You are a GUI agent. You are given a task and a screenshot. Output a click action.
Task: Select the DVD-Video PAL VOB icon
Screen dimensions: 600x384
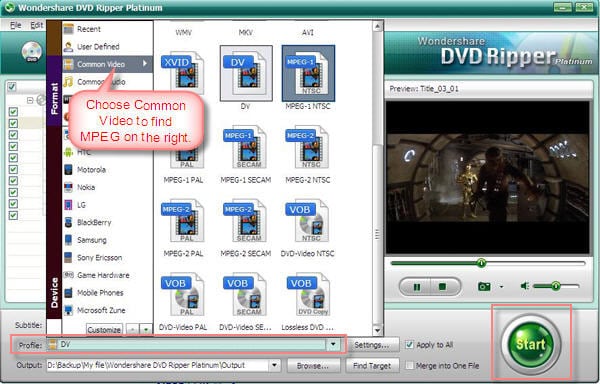point(183,295)
